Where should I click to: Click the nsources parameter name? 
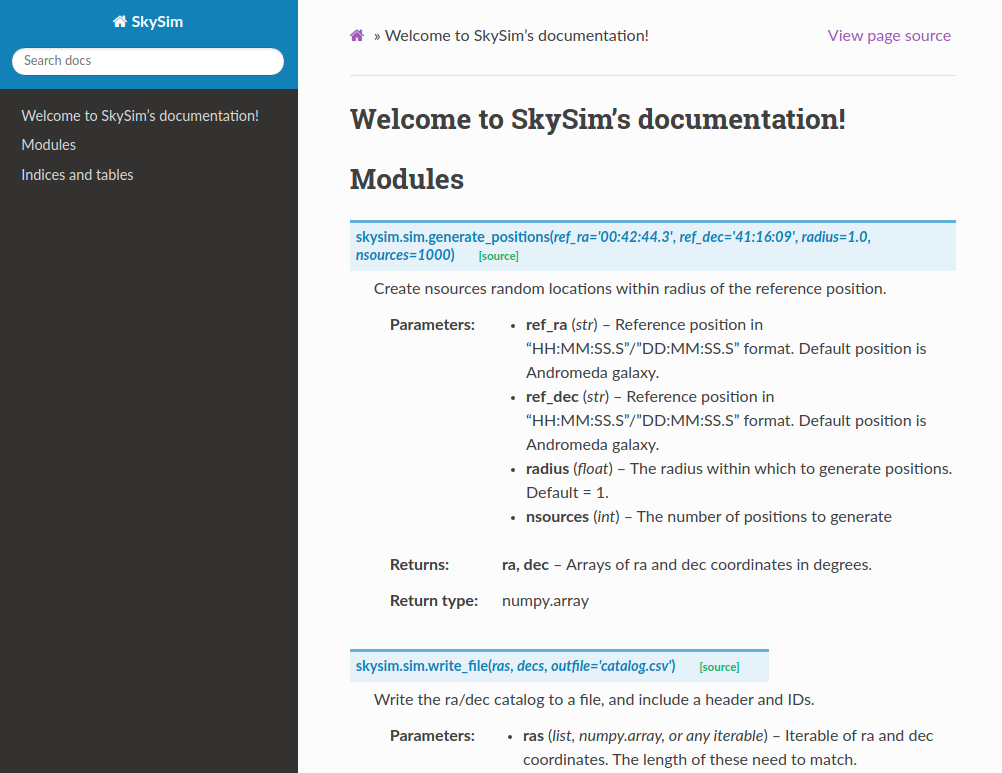point(557,516)
